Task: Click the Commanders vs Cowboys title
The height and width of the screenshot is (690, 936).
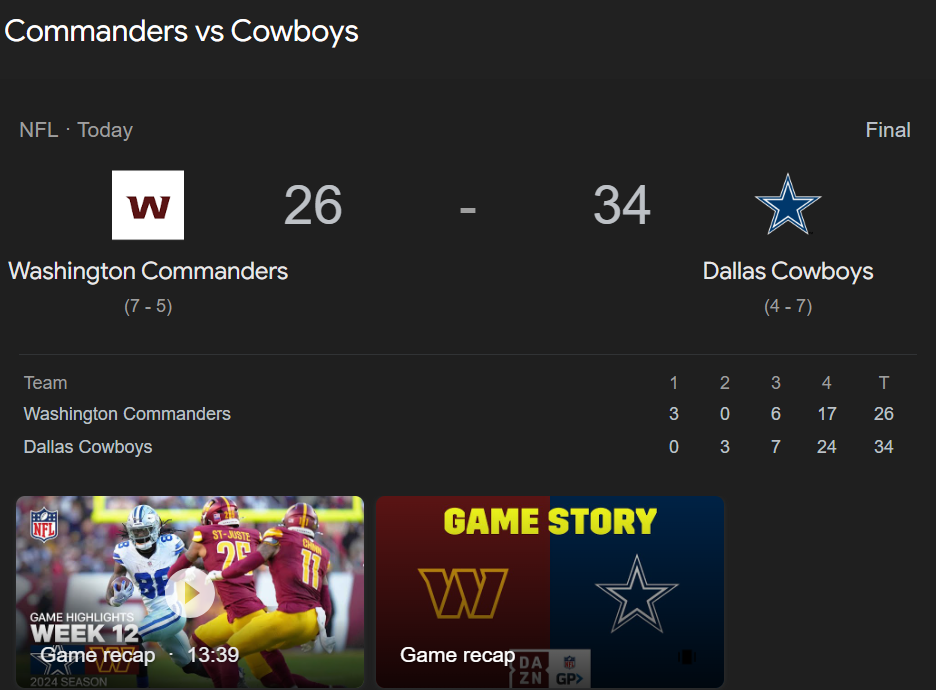Action: pyautogui.click(x=181, y=31)
